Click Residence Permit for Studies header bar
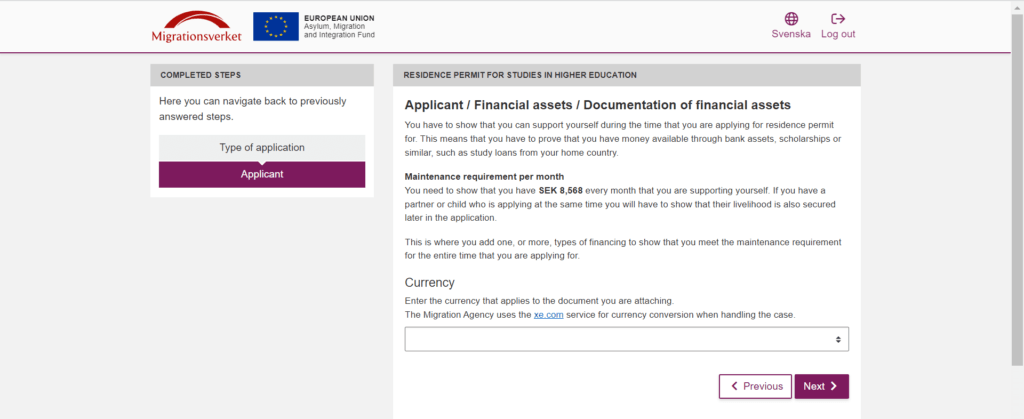Image resolution: width=1024 pixels, height=419 pixels. 627,75
